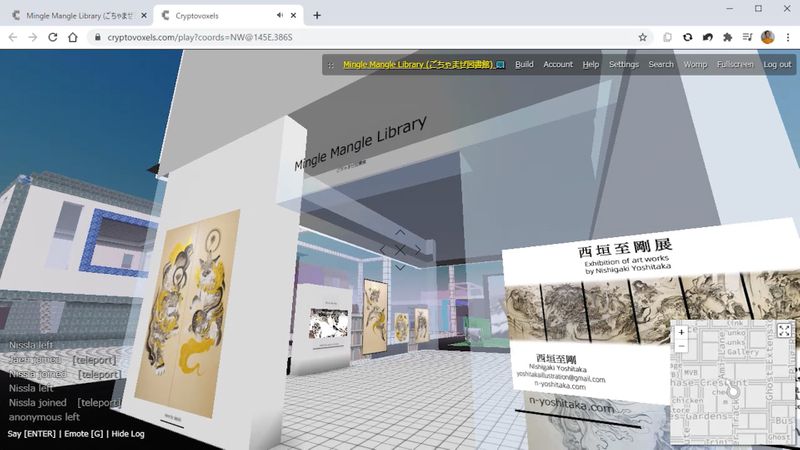Toggle Fullscreen mode in the top menu
The height and width of the screenshot is (450, 800).
tap(735, 64)
